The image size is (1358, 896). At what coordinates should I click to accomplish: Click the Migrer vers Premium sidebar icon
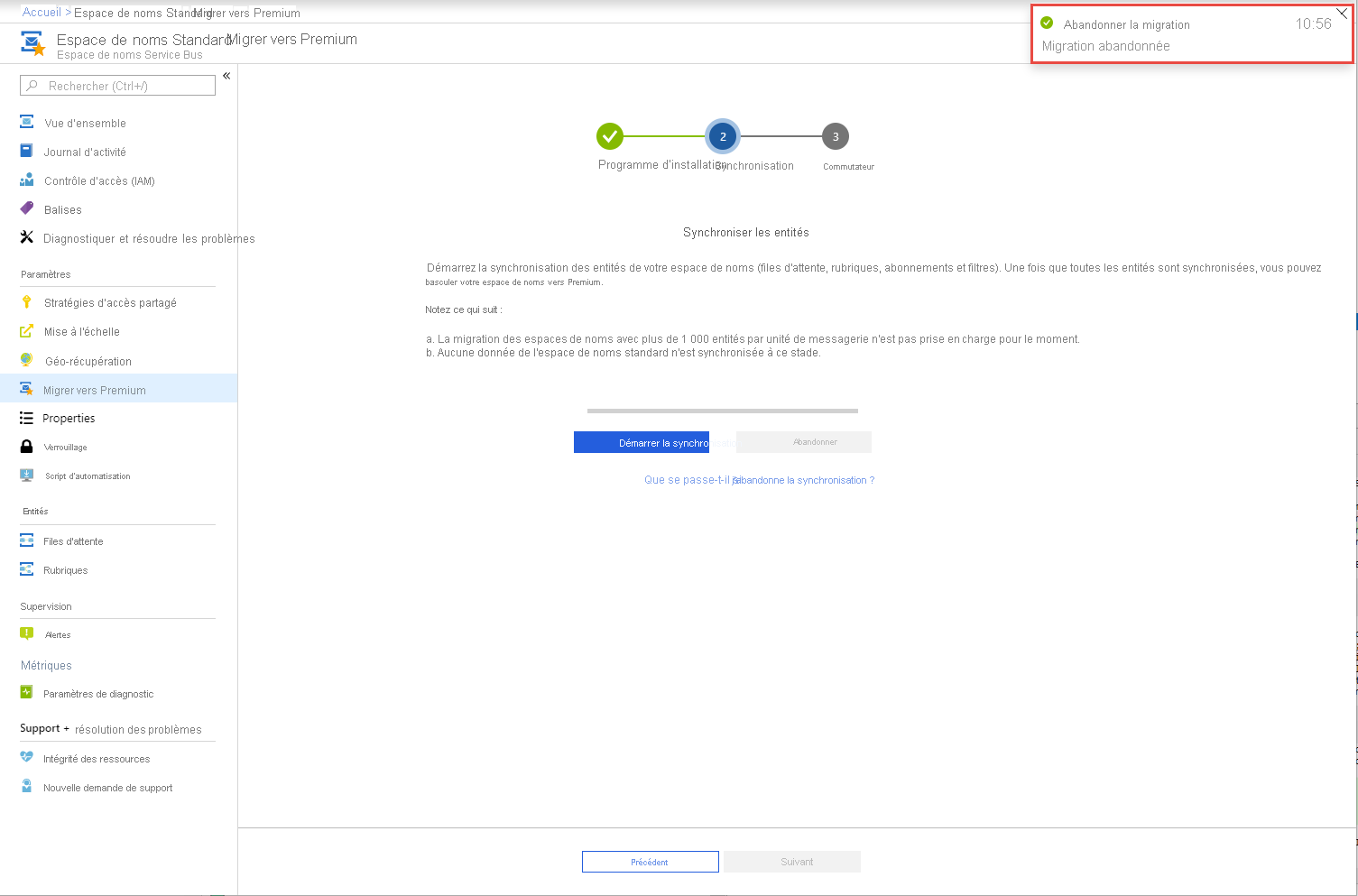point(27,390)
